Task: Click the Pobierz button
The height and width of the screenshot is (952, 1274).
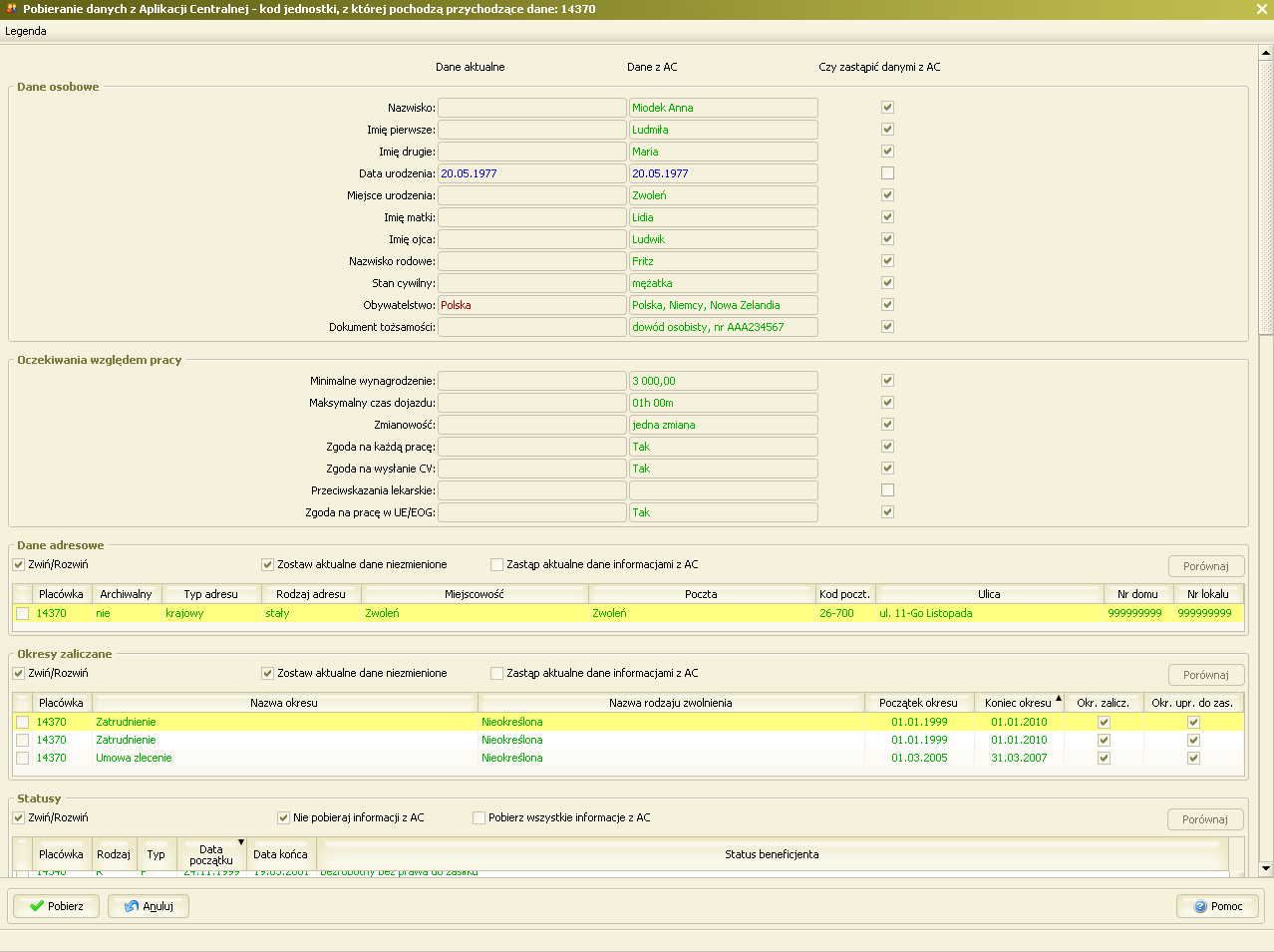Action: tap(56, 906)
